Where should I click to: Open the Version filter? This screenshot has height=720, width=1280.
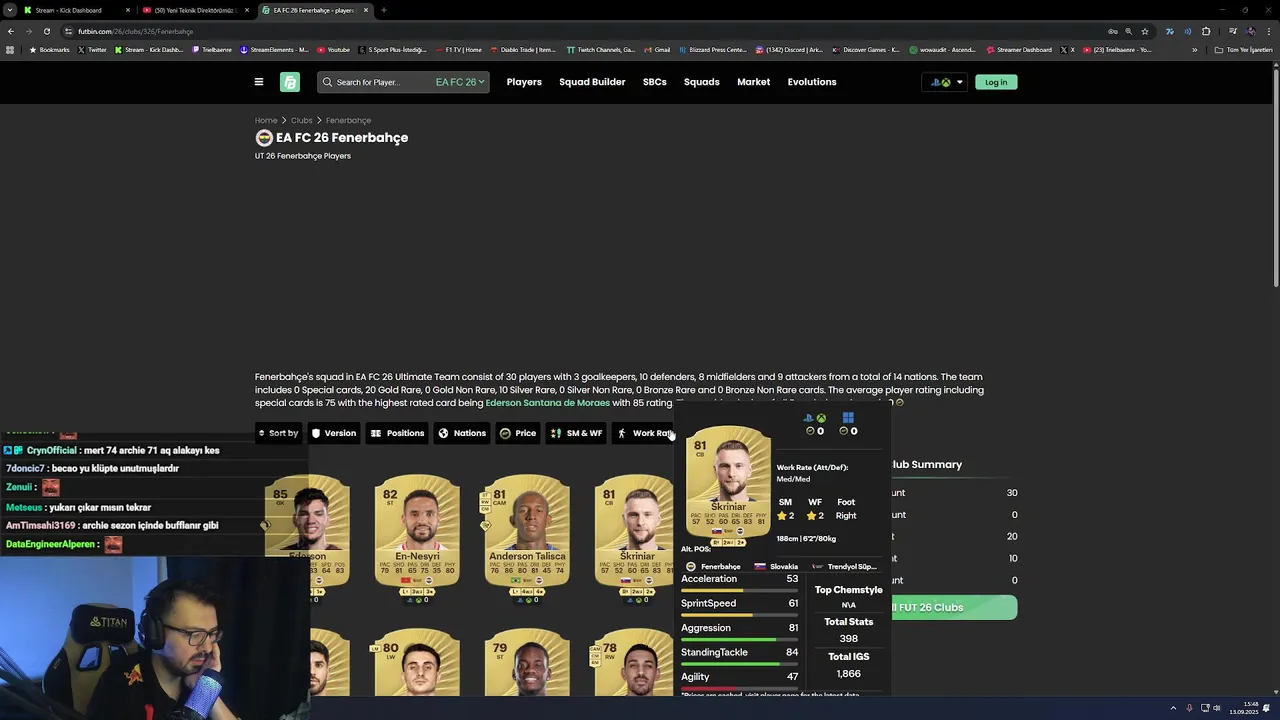[334, 433]
